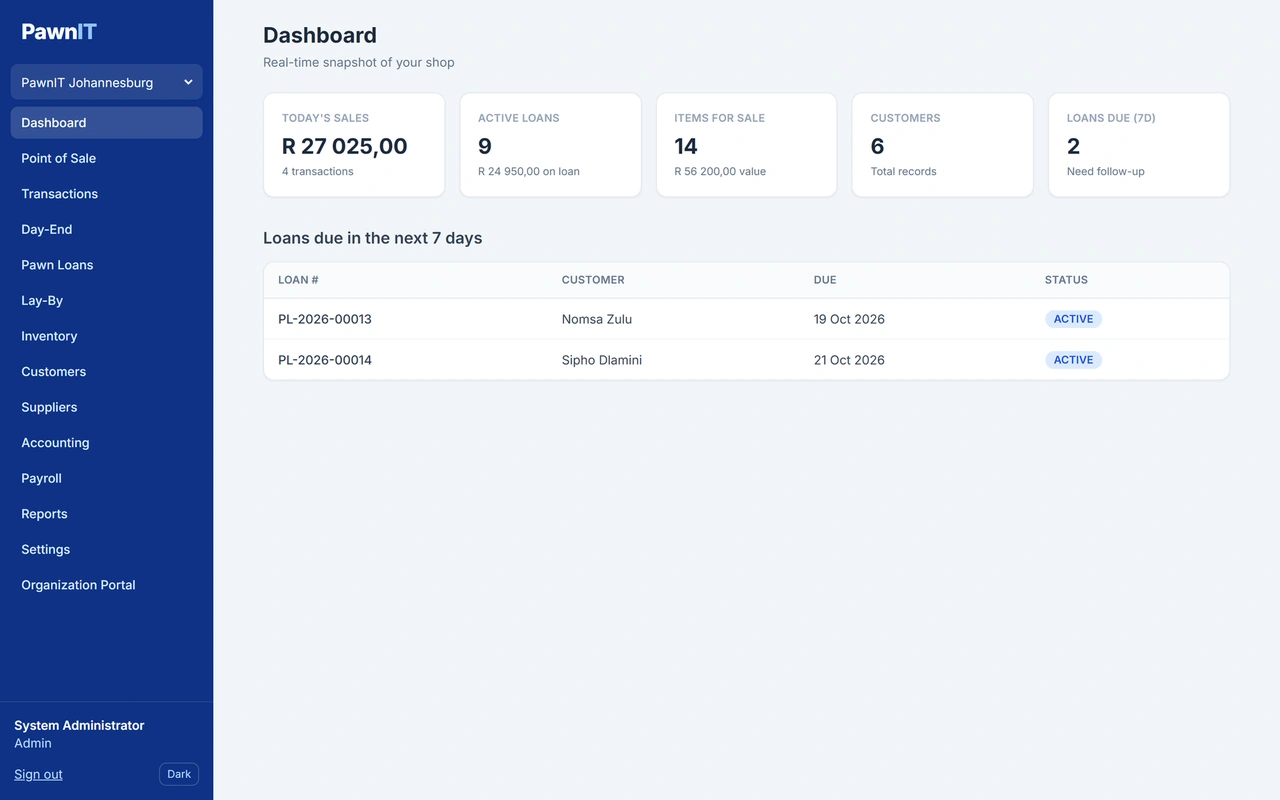Navigate to Day-End
Viewport: 1280px width, 800px height.
pyautogui.click(x=106, y=229)
